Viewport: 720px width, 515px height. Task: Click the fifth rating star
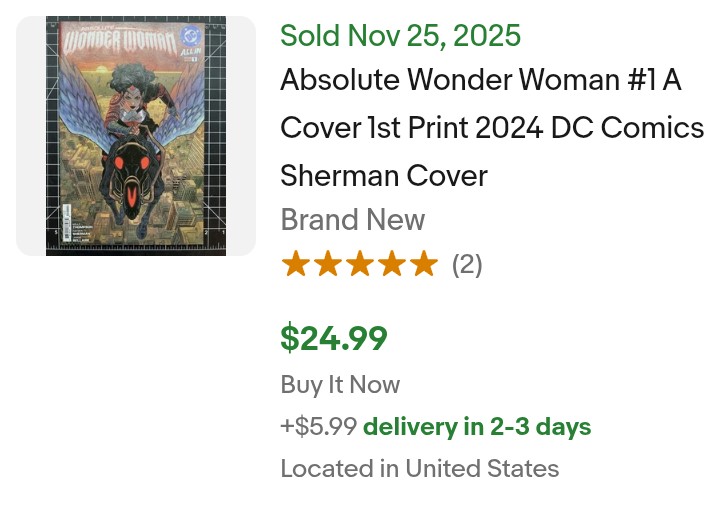pos(423,264)
